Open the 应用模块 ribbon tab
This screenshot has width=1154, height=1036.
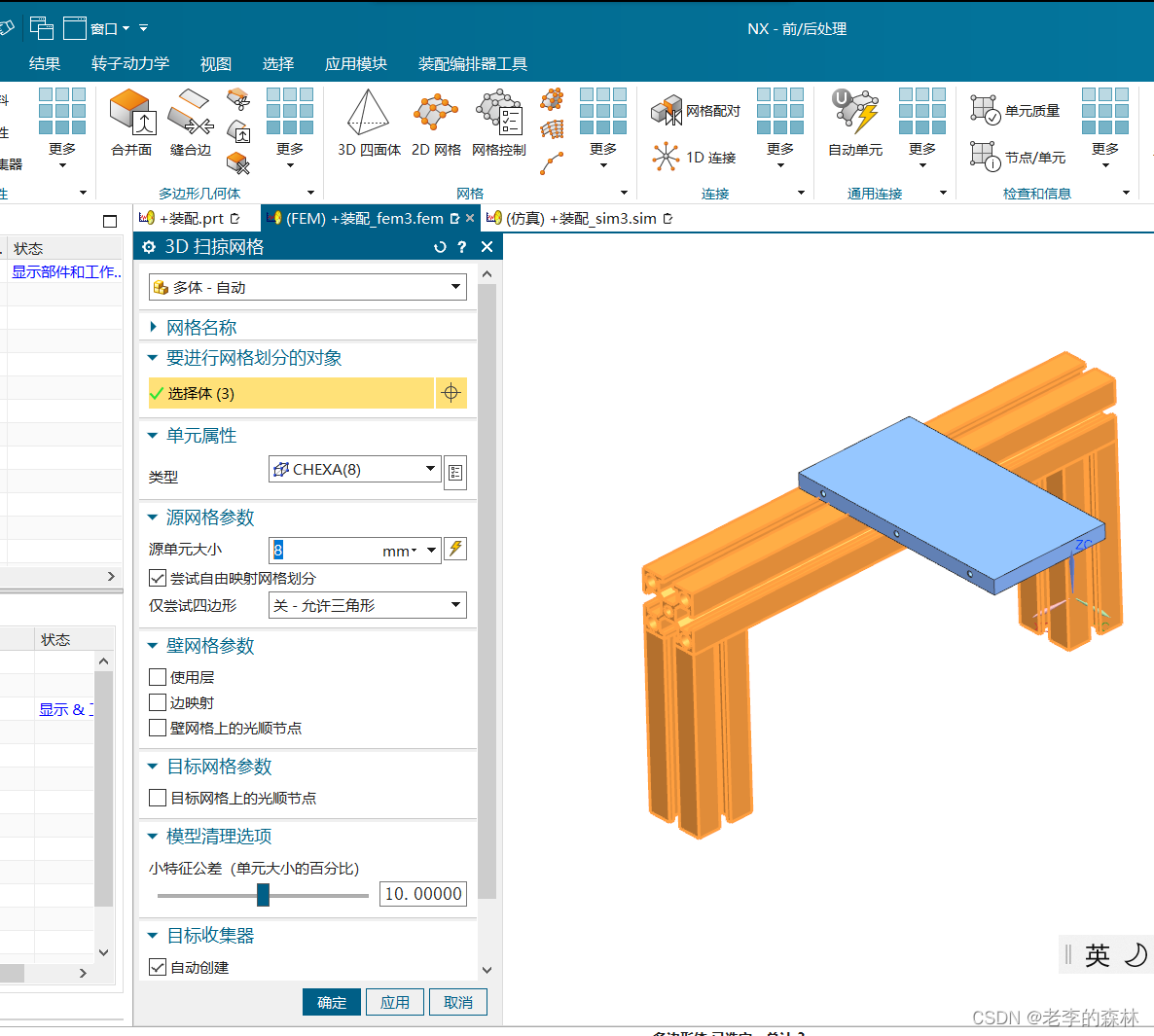pyautogui.click(x=355, y=64)
